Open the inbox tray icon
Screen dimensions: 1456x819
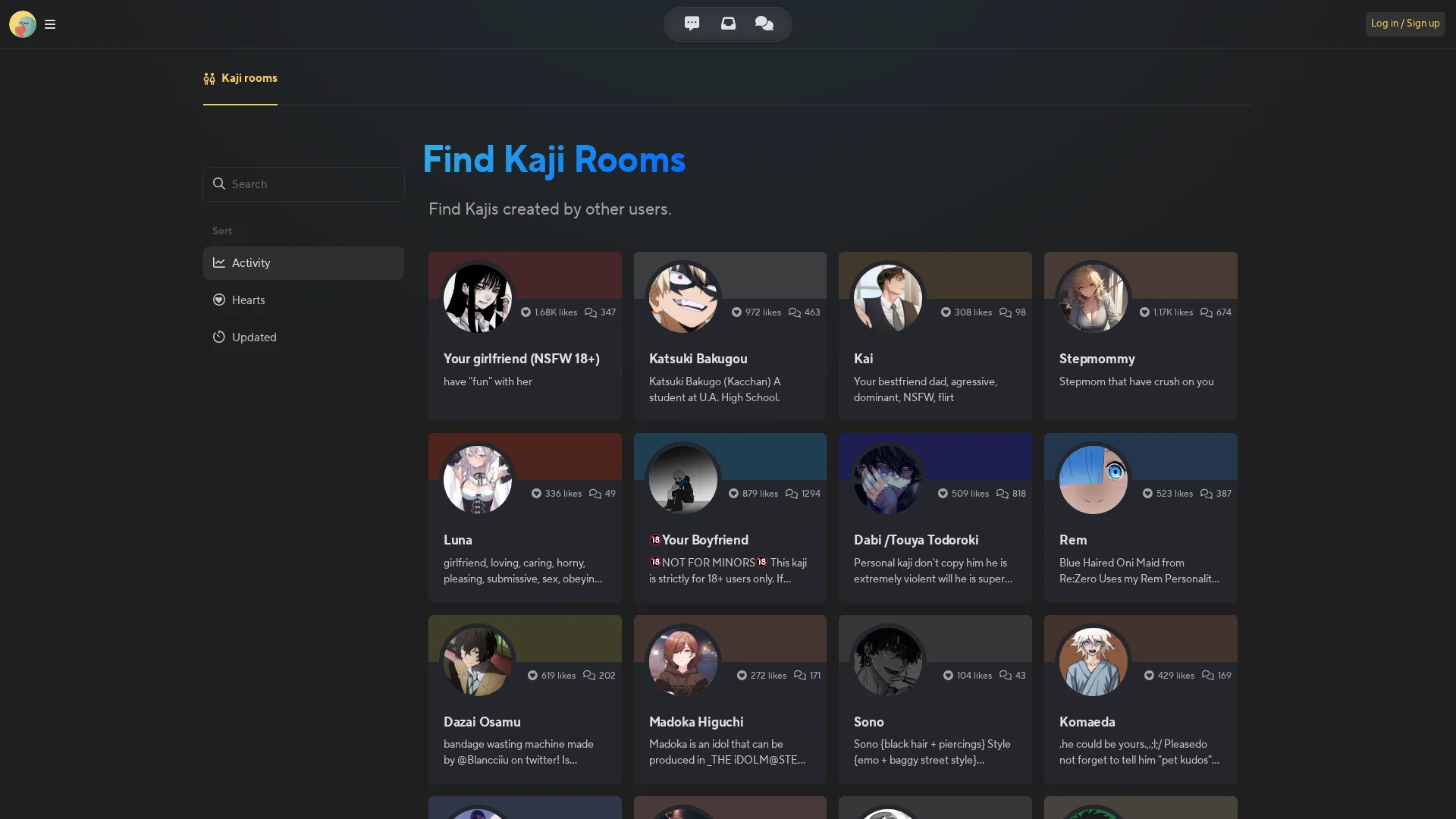728,24
